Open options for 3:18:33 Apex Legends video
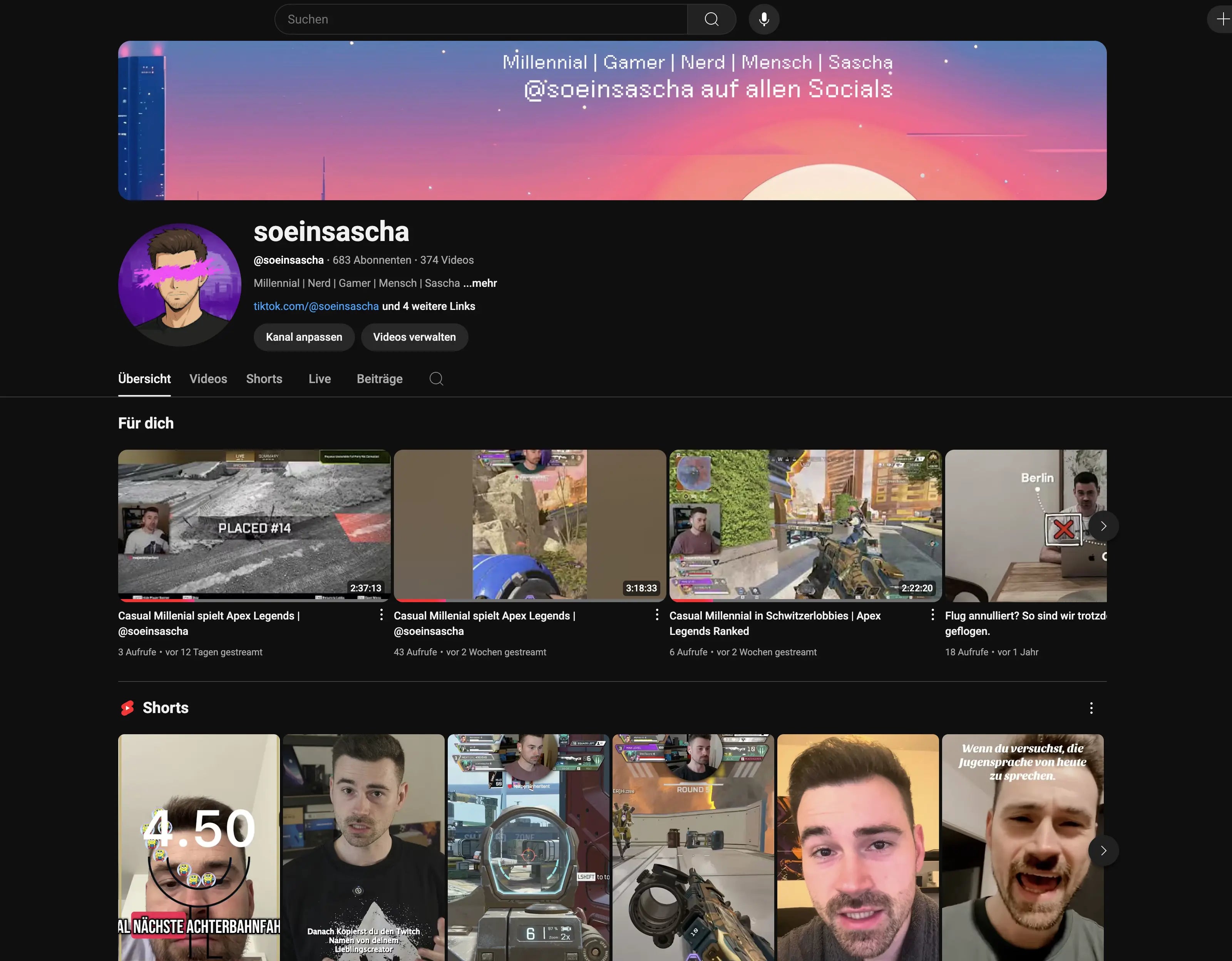This screenshot has height=961, width=1232. tap(656, 615)
